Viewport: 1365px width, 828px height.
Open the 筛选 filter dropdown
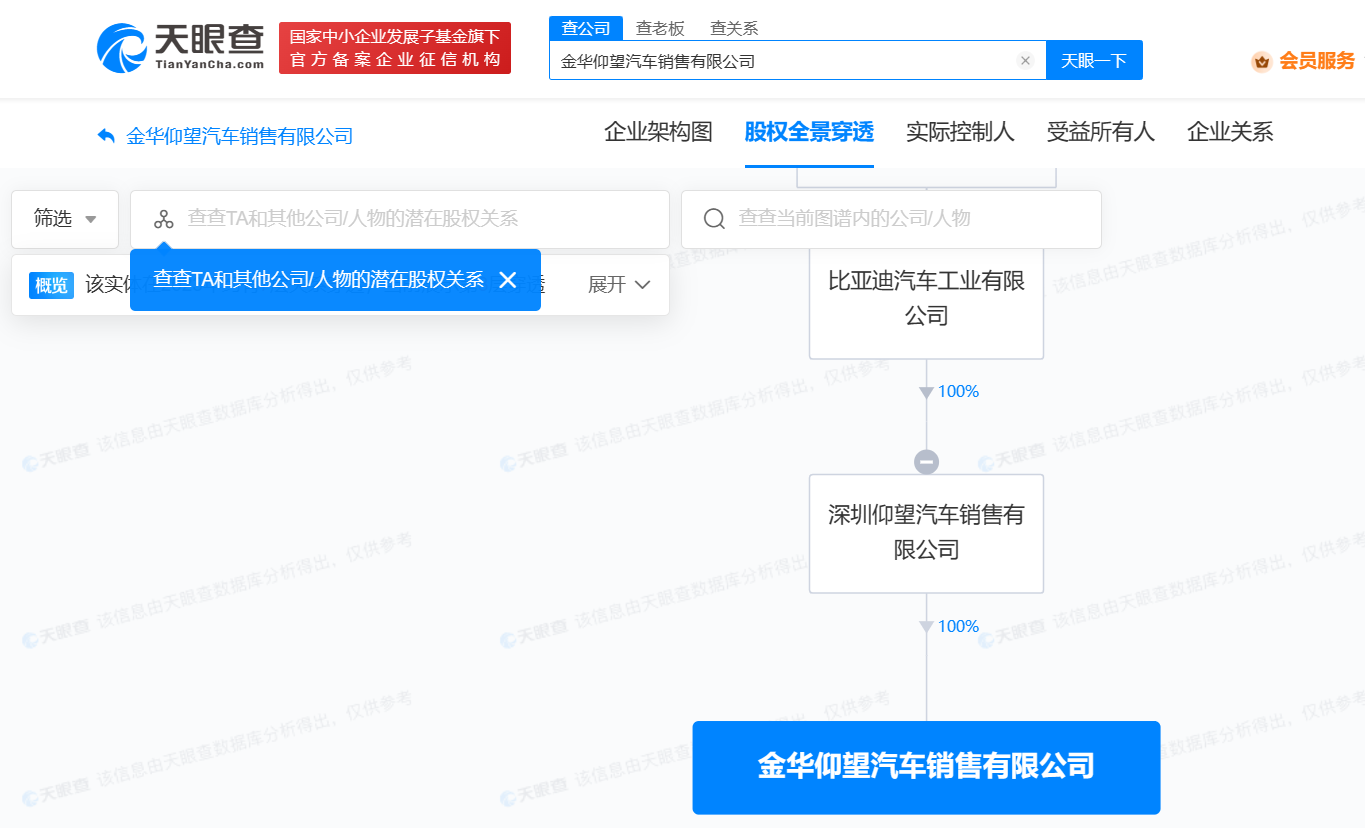(64, 219)
